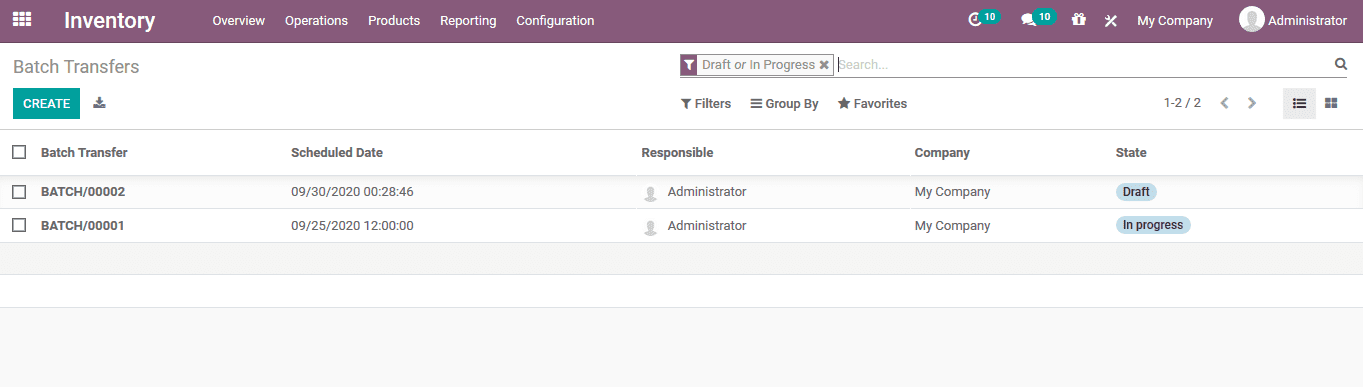The width and height of the screenshot is (1365, 387).
Task: Open the debug tools wrench icon
Action: (x=1110, y=20)
